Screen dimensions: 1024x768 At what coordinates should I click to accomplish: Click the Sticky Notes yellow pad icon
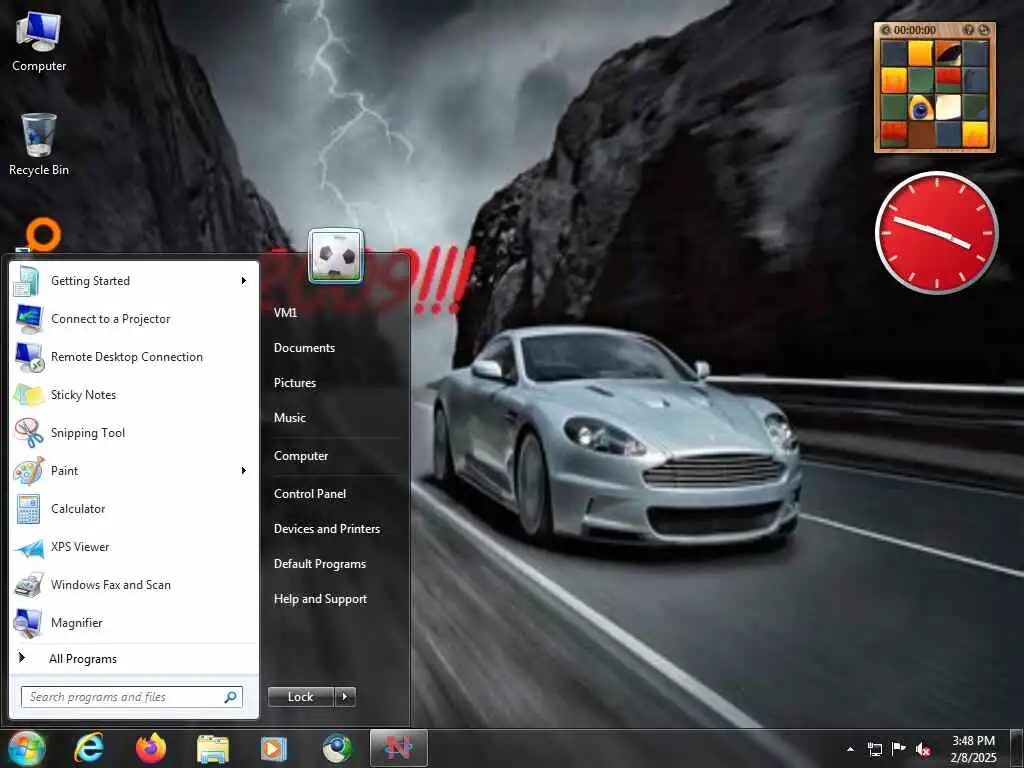pos(29,395)
